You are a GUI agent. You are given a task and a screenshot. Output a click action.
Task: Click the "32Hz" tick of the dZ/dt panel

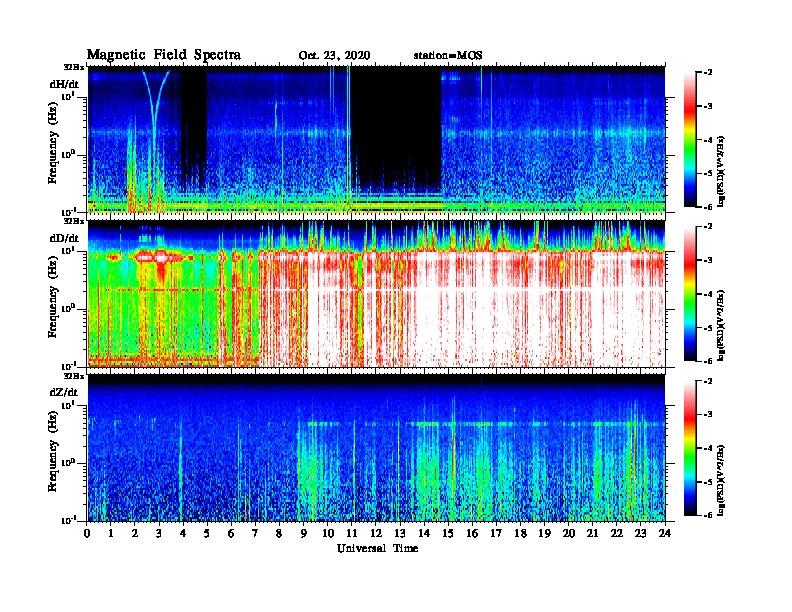74,376
